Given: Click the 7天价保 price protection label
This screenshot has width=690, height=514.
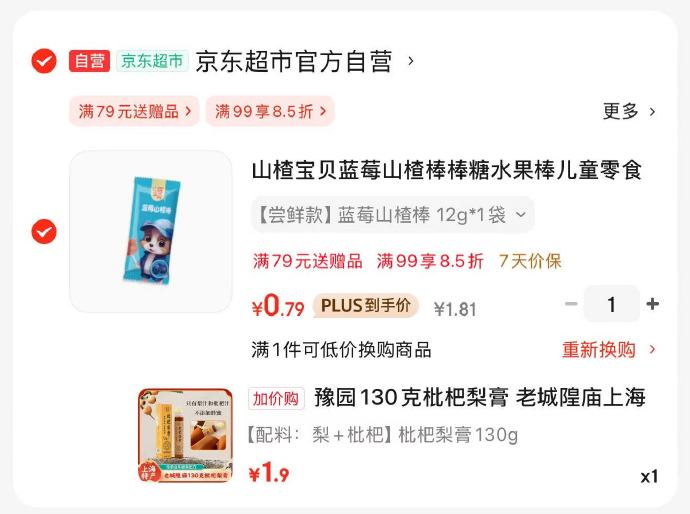Looking at the screenshot, I should pos(530,261).
